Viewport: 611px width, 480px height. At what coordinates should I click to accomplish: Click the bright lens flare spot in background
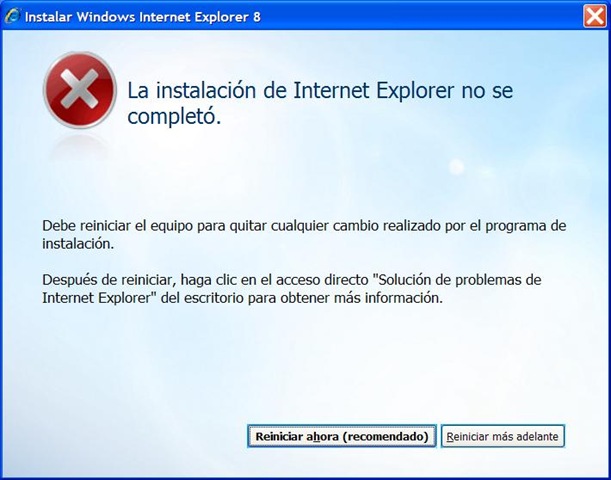(456, 167)
